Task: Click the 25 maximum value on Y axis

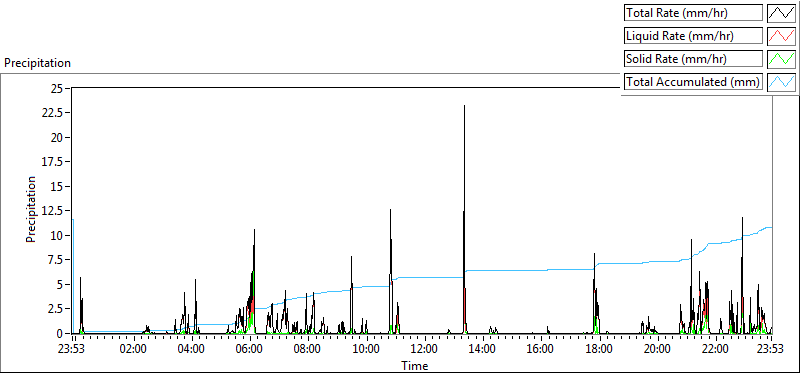Action: pyautogui.click(x=57, y=89)
